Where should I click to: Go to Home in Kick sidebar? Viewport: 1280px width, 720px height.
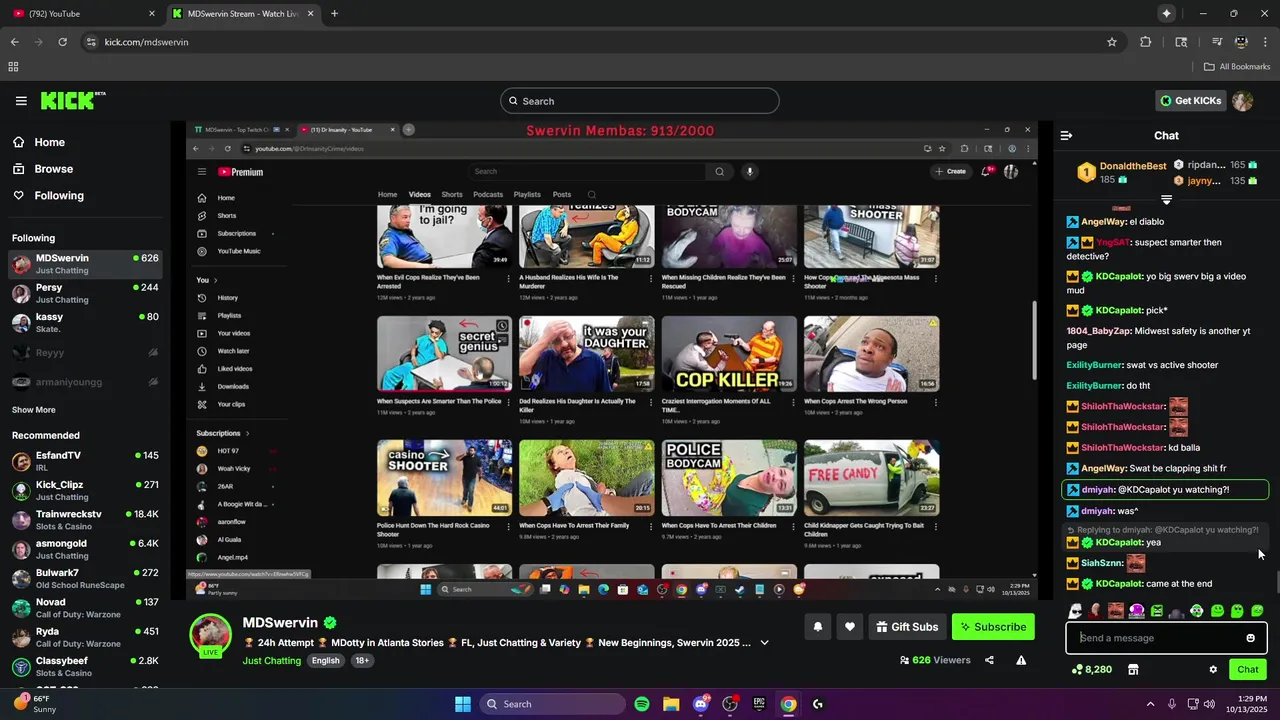(x=85, y=142)
